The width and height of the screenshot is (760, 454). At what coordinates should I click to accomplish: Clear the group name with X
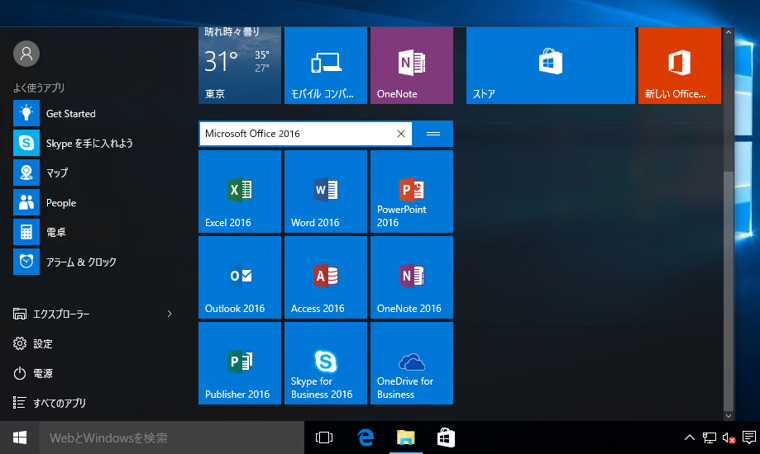(x=401, y=134)
